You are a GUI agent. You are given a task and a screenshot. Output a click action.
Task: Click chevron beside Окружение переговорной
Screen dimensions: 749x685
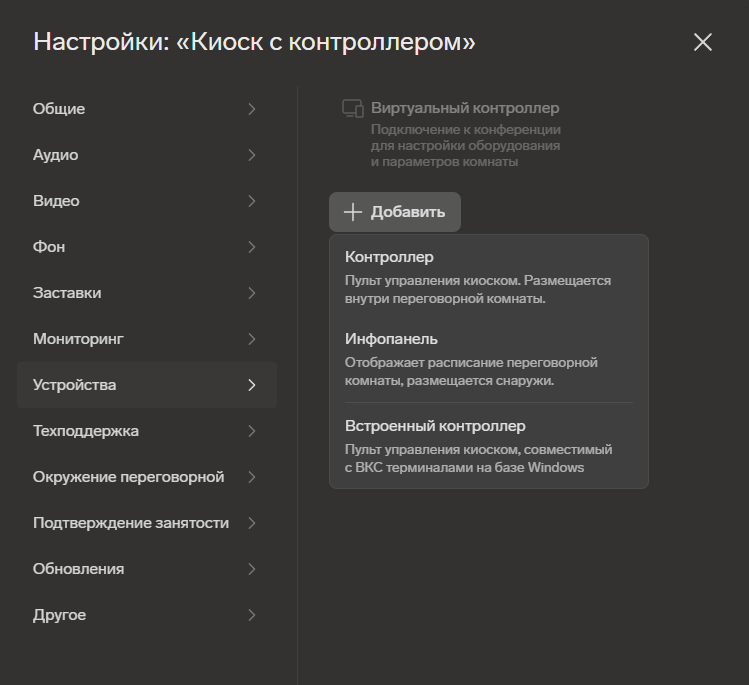tap(251, 477)
